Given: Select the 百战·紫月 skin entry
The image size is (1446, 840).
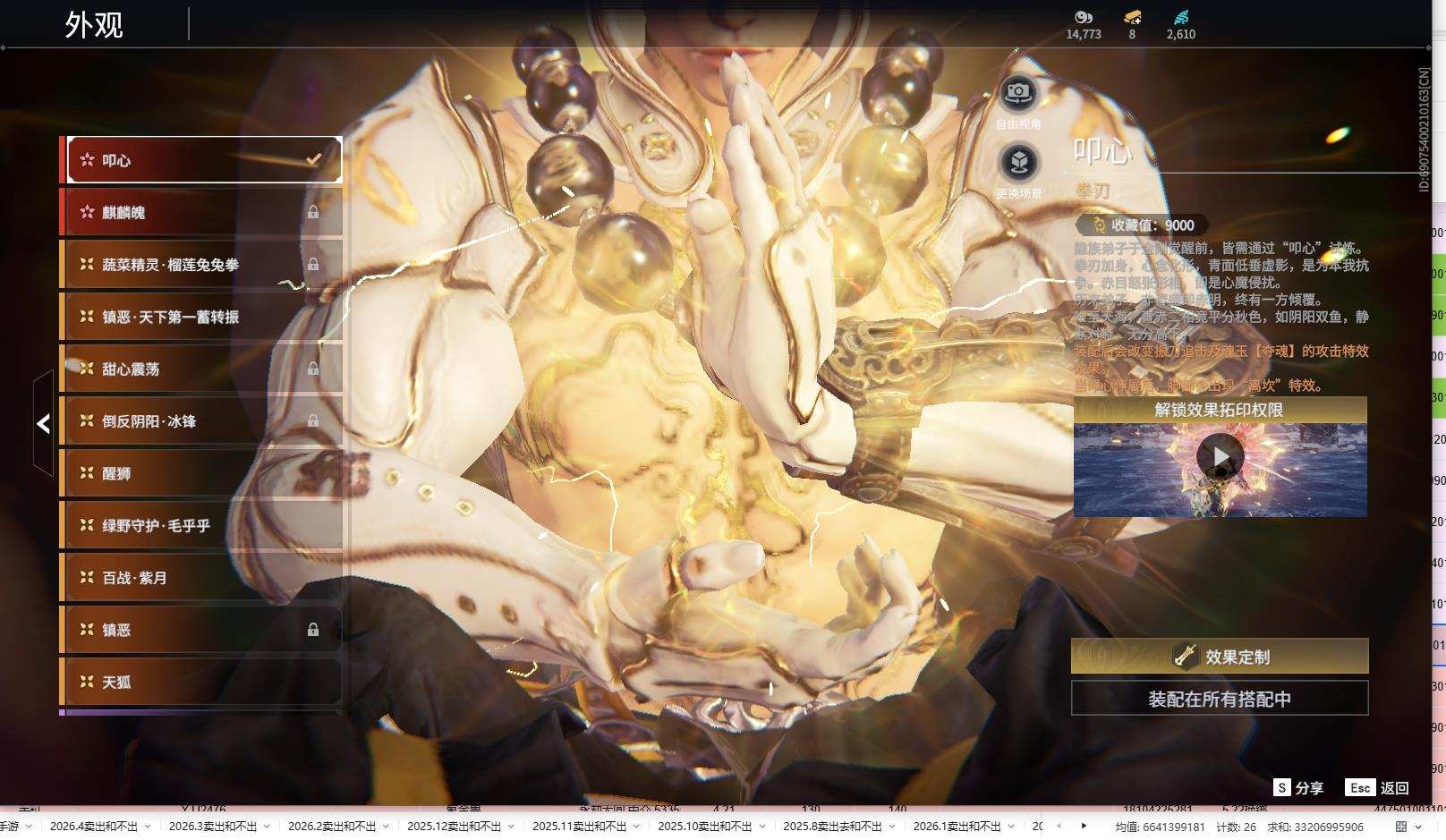Looking at the screenshot, I should pos(204,577).
